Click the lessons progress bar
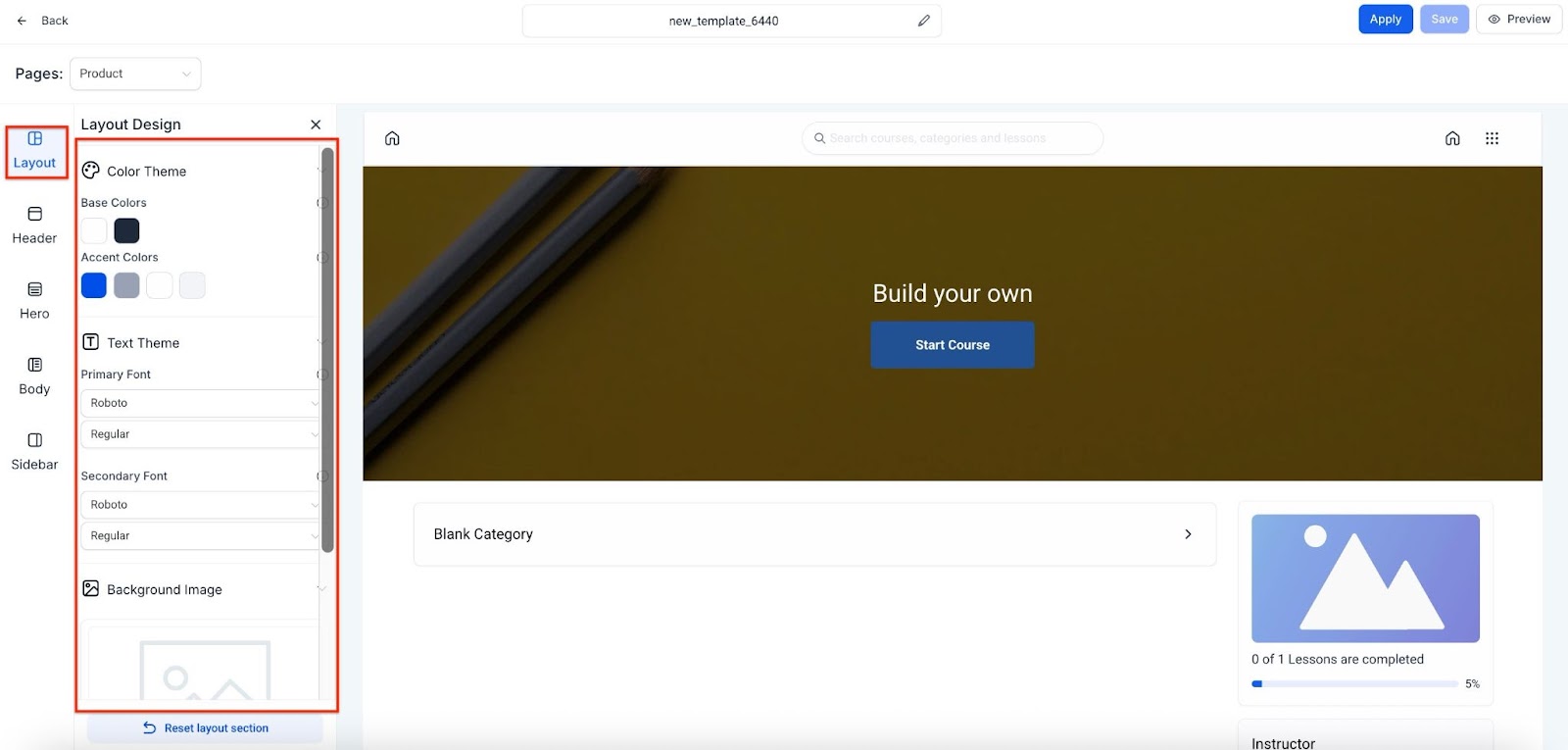The width and height of the screenshot is (1568, 750). click(x=1354, y=684)
